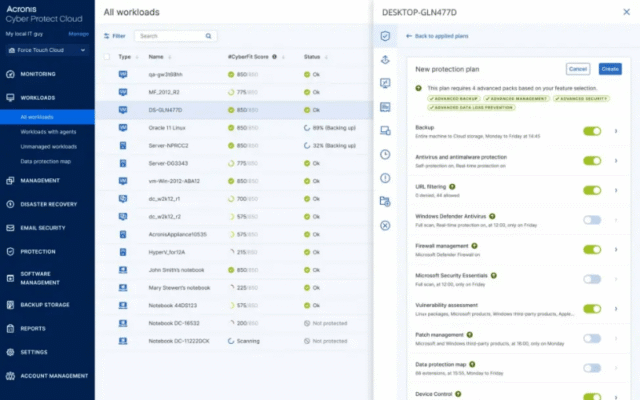Click the Advanced Security pack tag
This screenshot has width=640, height=400.
[x=581, y=99]
